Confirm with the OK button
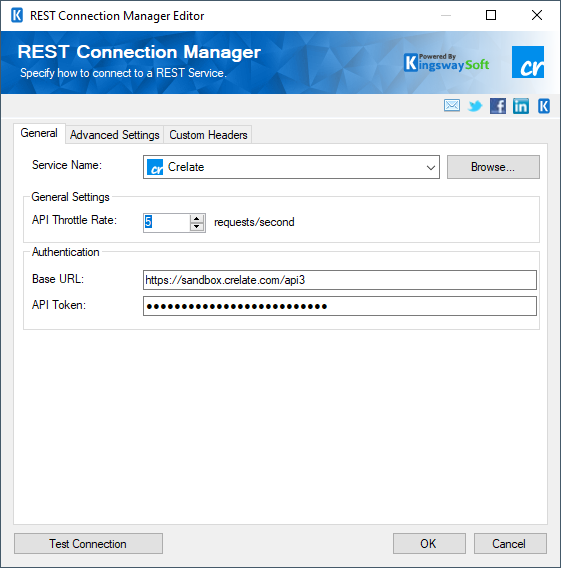The width and height of the screenshot is (561, 568). [429, 543]
